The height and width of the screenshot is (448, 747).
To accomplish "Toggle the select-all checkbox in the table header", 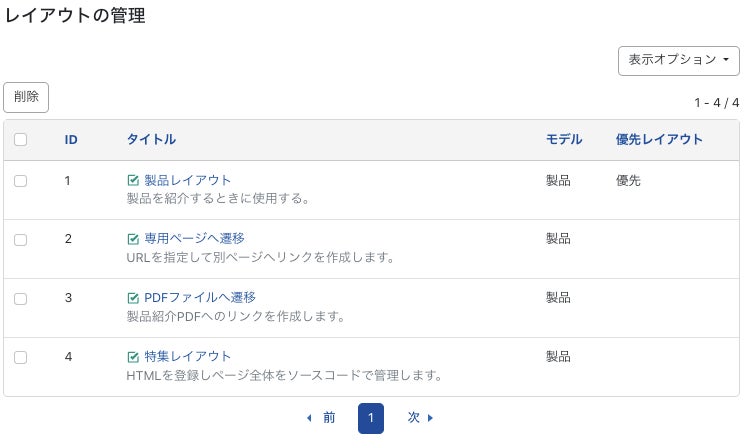I will tap(21, 140).
